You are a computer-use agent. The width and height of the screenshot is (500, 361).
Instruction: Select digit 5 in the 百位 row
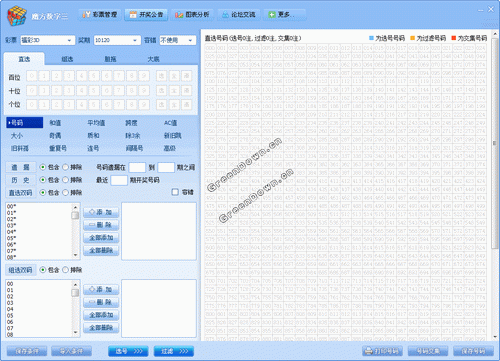point(94,76)
